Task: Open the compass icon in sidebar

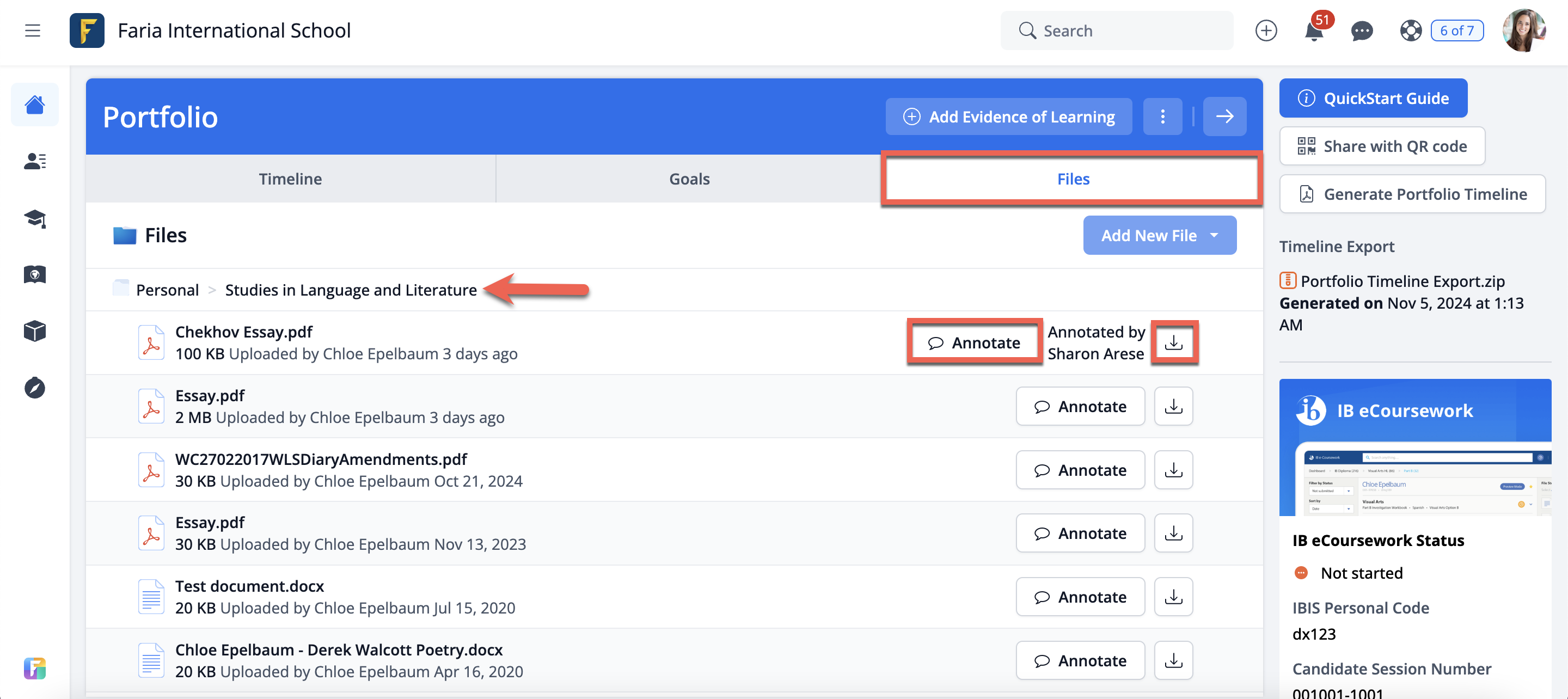Action: tap(35, 388)
